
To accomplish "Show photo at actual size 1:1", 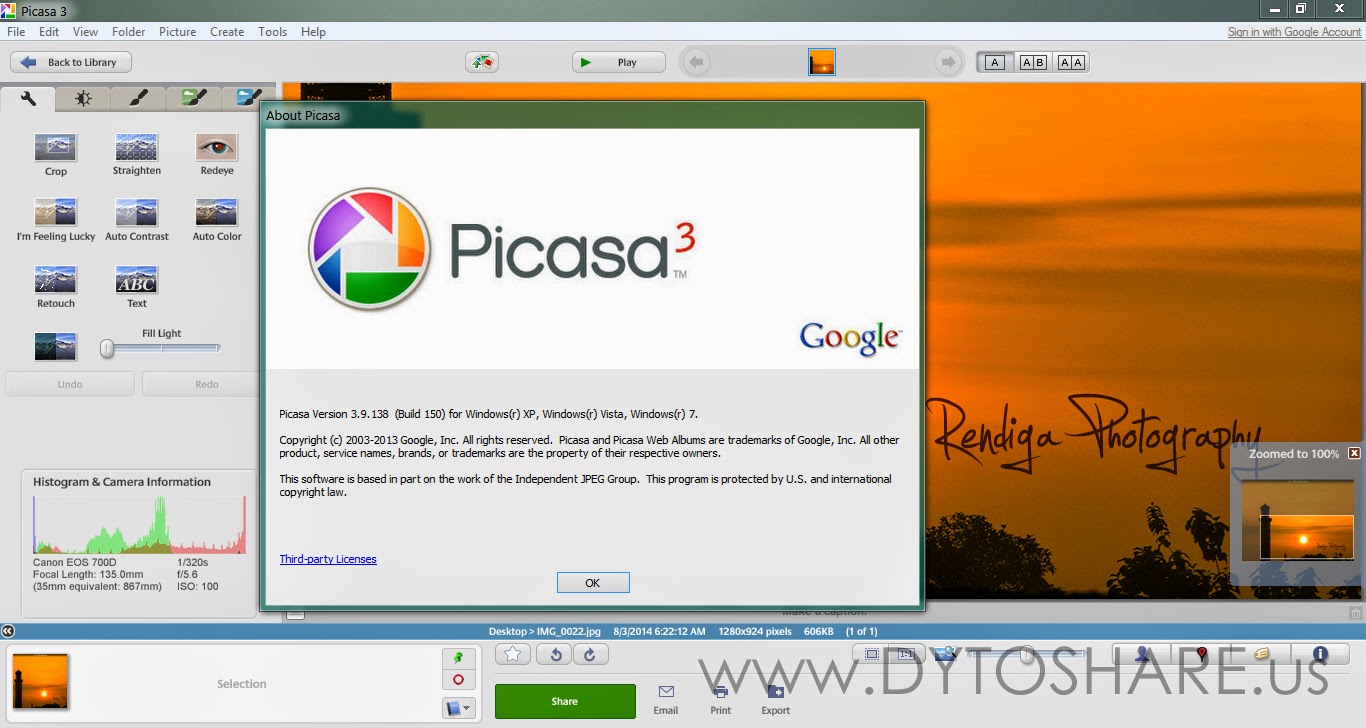I will click(906, 654).
